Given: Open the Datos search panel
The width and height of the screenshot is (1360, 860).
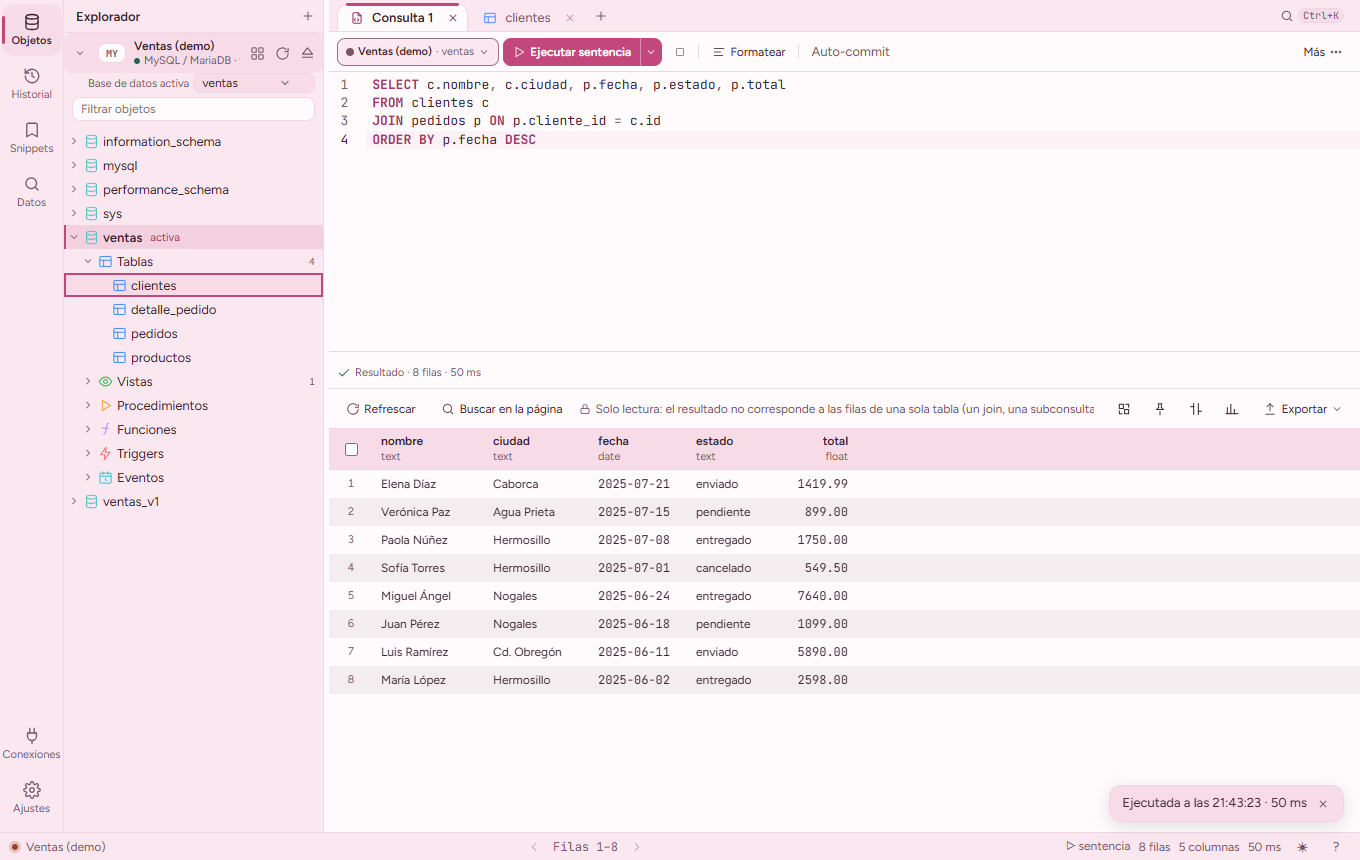Looking at the screenshot, I should coord(31,191).
